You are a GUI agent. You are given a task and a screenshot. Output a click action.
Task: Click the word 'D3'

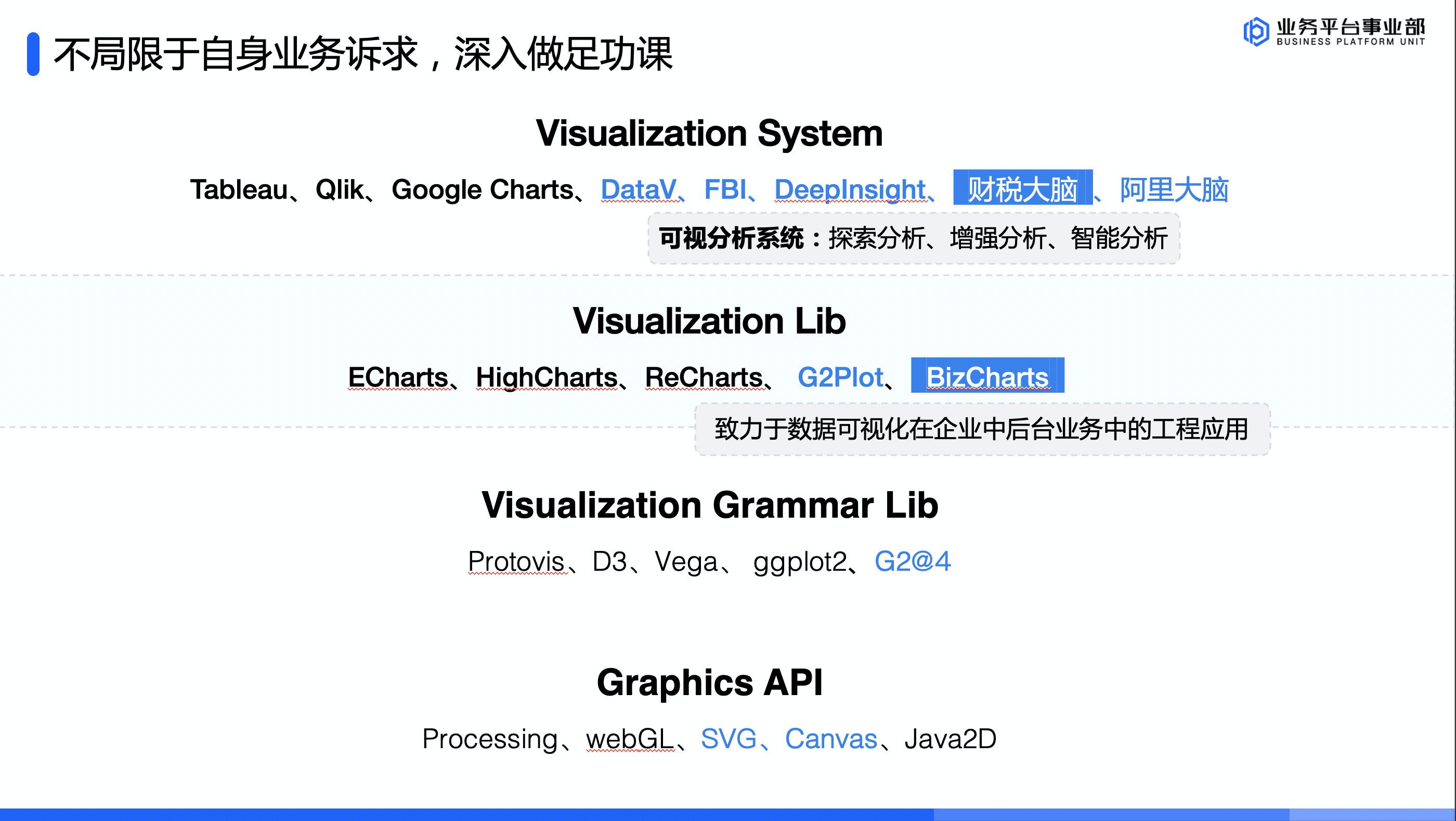pyautogui.click(x=609, y=561)
